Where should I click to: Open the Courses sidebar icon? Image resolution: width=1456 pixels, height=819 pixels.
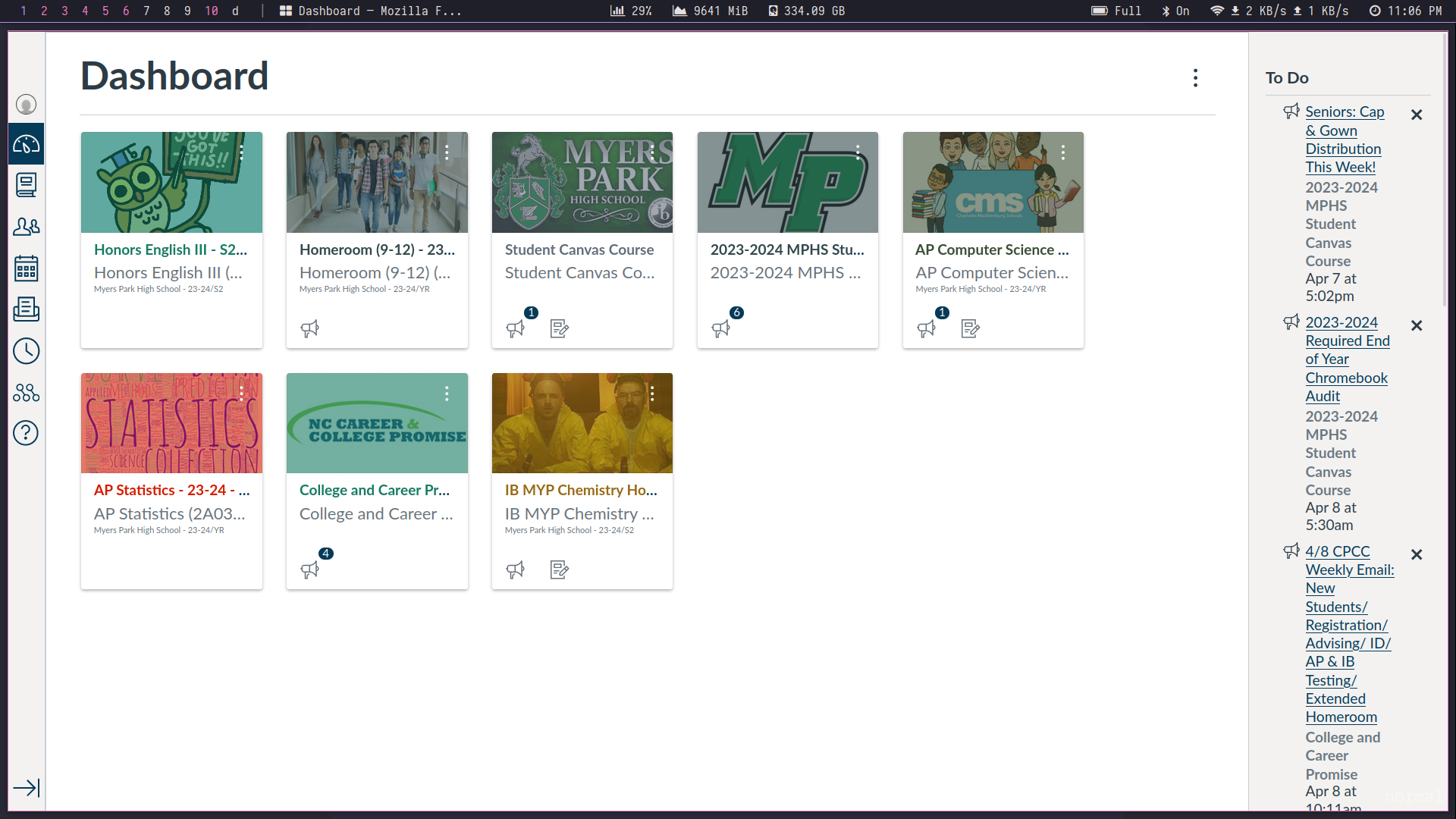(26, 185)
